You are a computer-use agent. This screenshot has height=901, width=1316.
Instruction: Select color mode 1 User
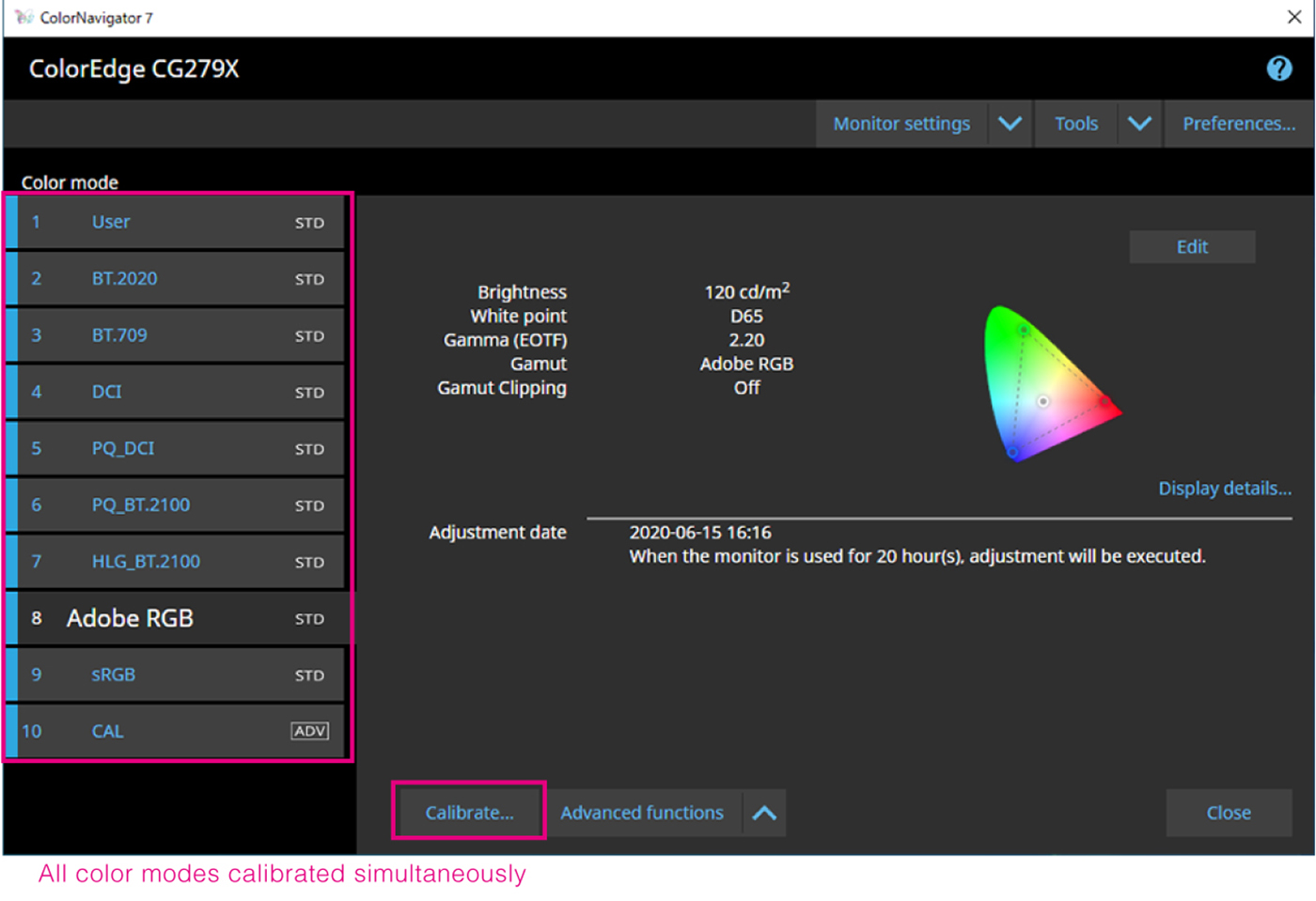pos(175,223)
